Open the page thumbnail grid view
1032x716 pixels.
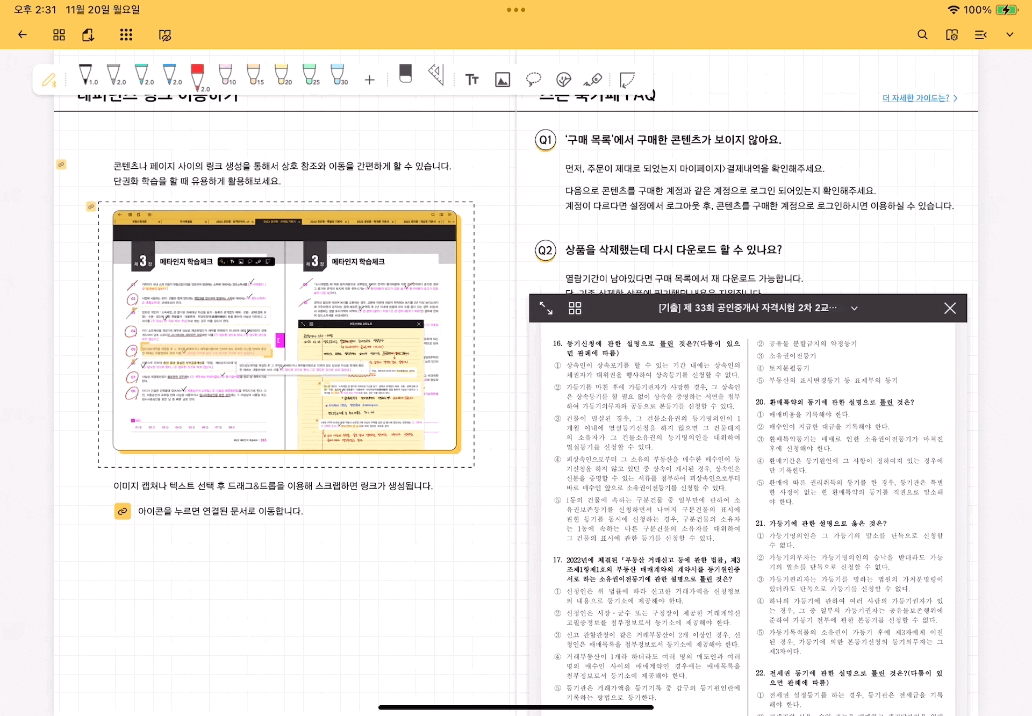pyautogui.click(x=59, y=35)
